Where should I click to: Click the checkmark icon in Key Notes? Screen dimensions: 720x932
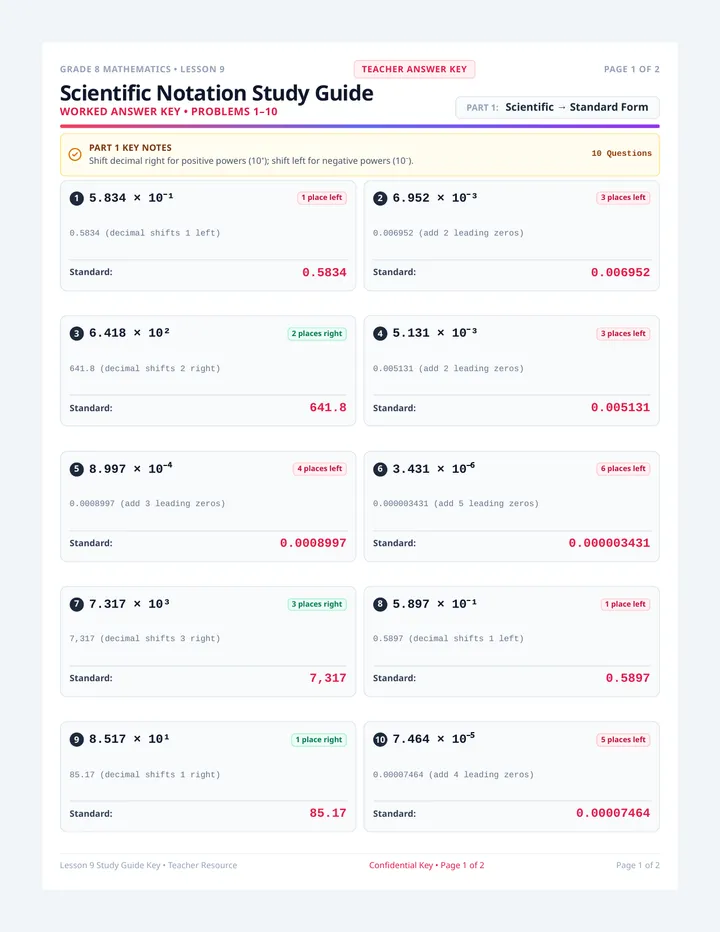75,155
